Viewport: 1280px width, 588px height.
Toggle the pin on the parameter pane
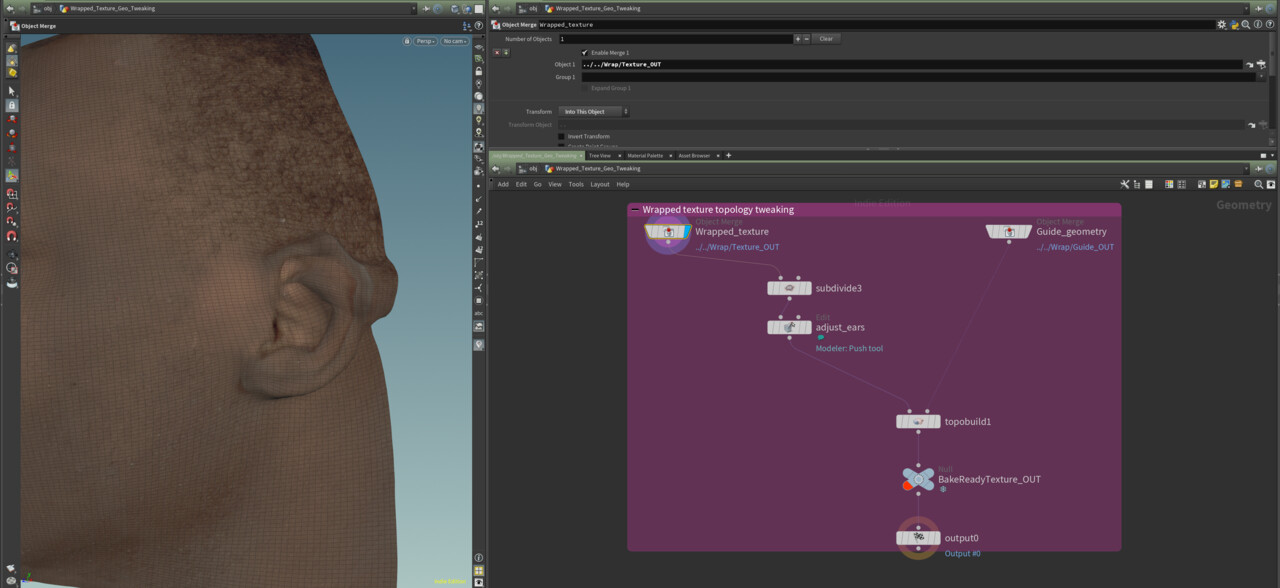pyautogui.click(x=1258, y=8)
